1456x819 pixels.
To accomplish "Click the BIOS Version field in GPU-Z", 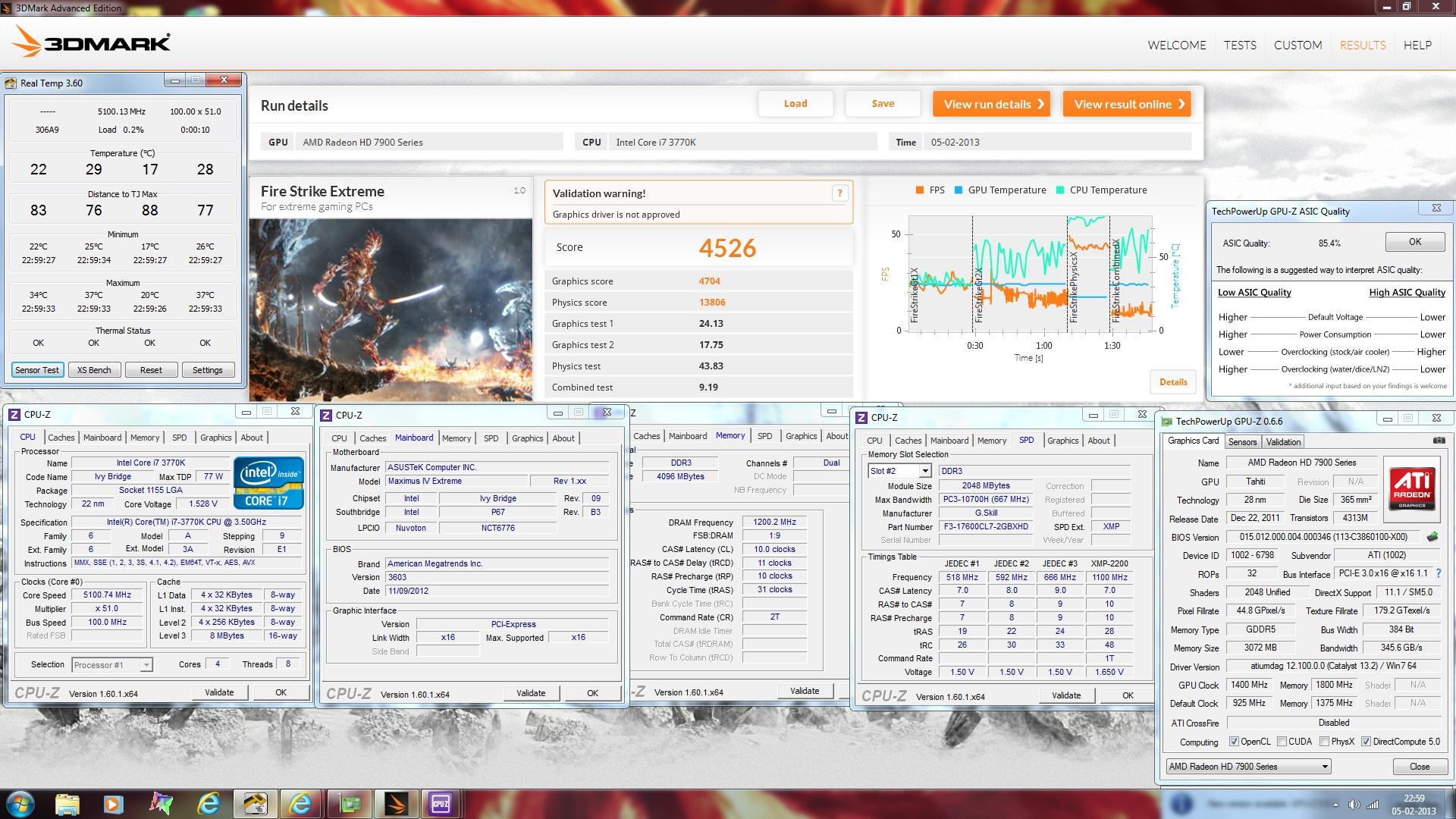I will pos(1323,537).
